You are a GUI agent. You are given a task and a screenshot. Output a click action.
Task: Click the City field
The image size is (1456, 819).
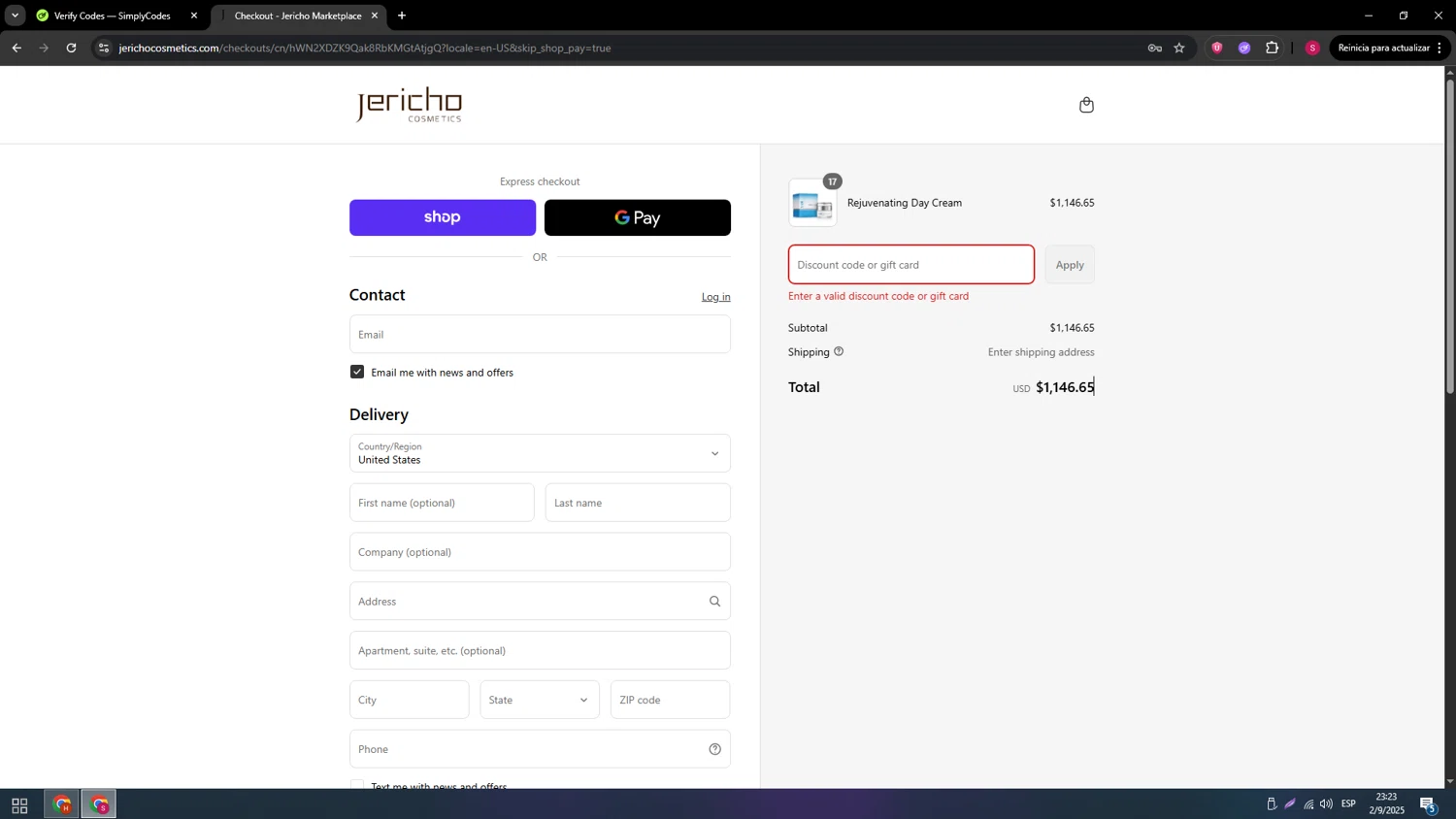(x=409, y=700)
